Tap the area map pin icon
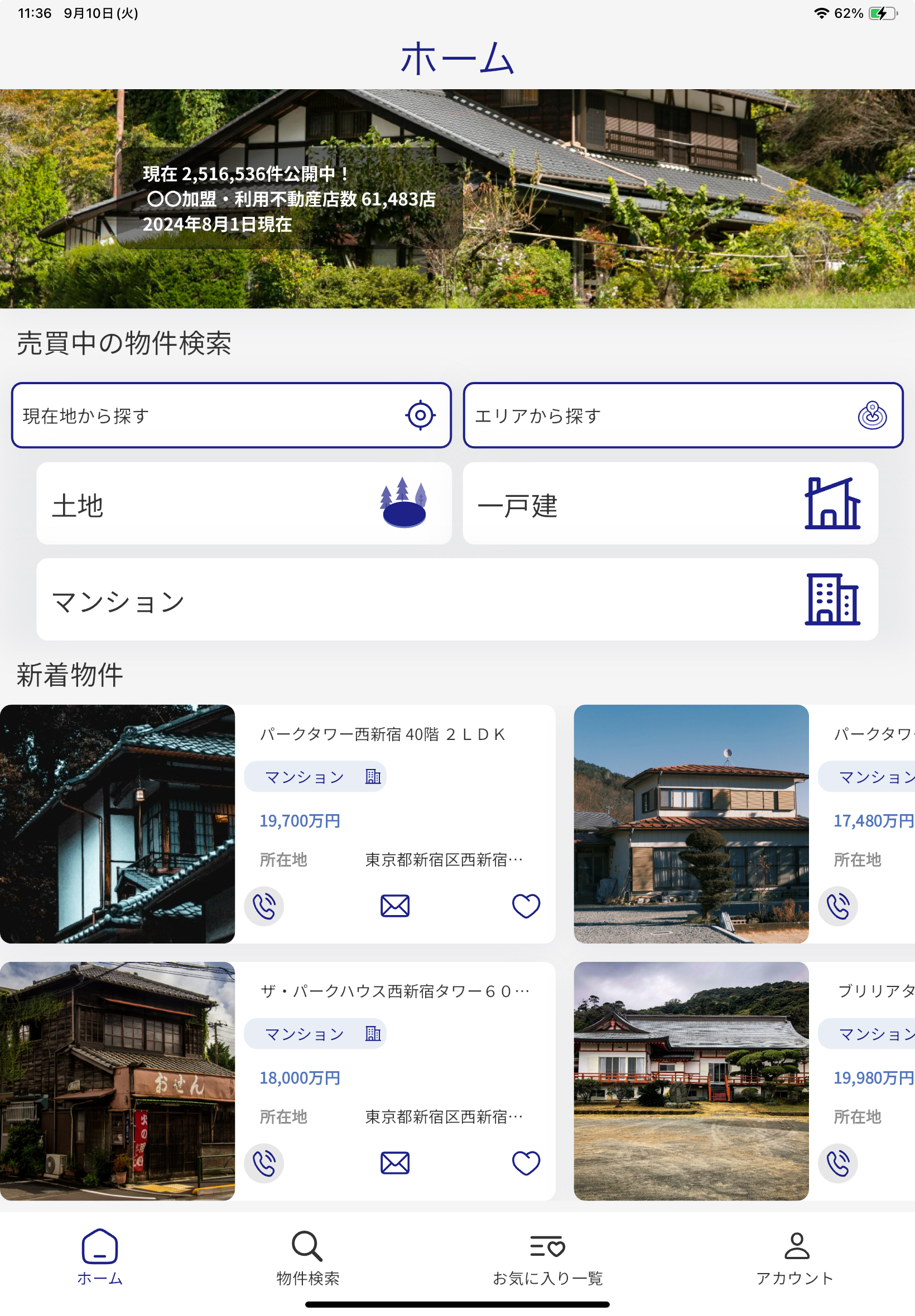Screen dimensions: 915x1316 [x=872, y=415]
